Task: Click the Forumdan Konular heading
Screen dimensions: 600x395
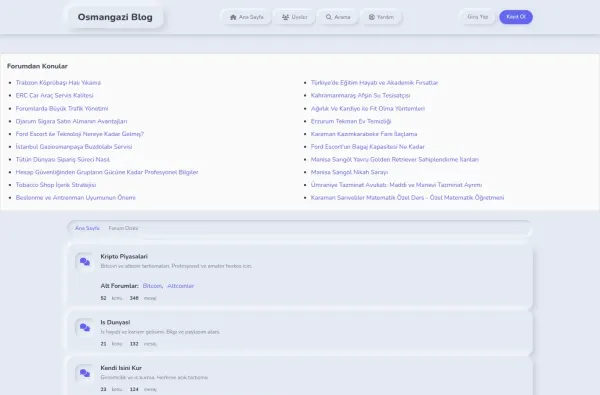Action: (x=37, y=66)
